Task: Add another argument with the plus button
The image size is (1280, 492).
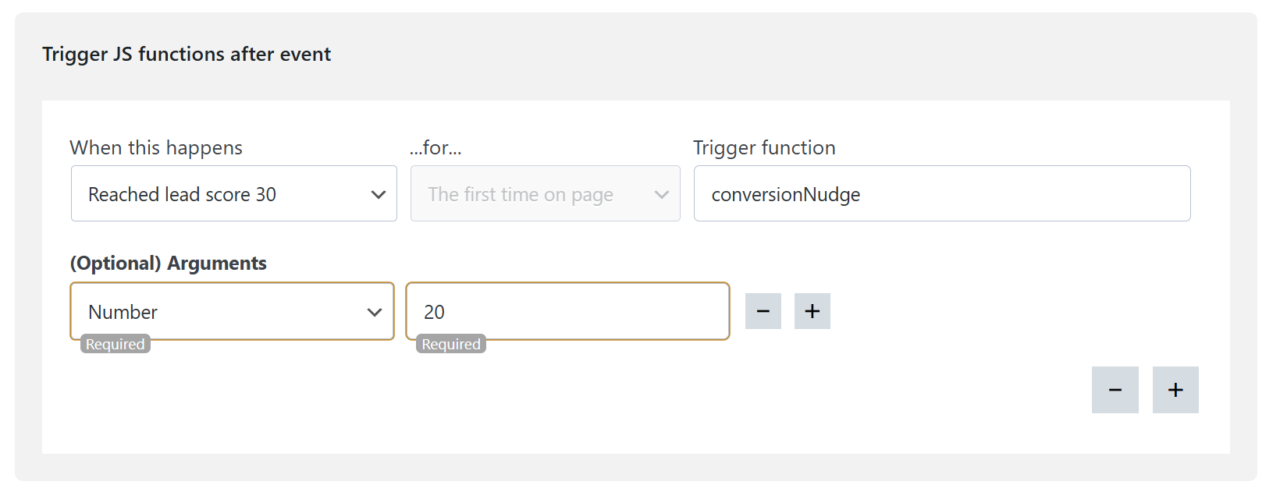Action: [x=812, y=311]
